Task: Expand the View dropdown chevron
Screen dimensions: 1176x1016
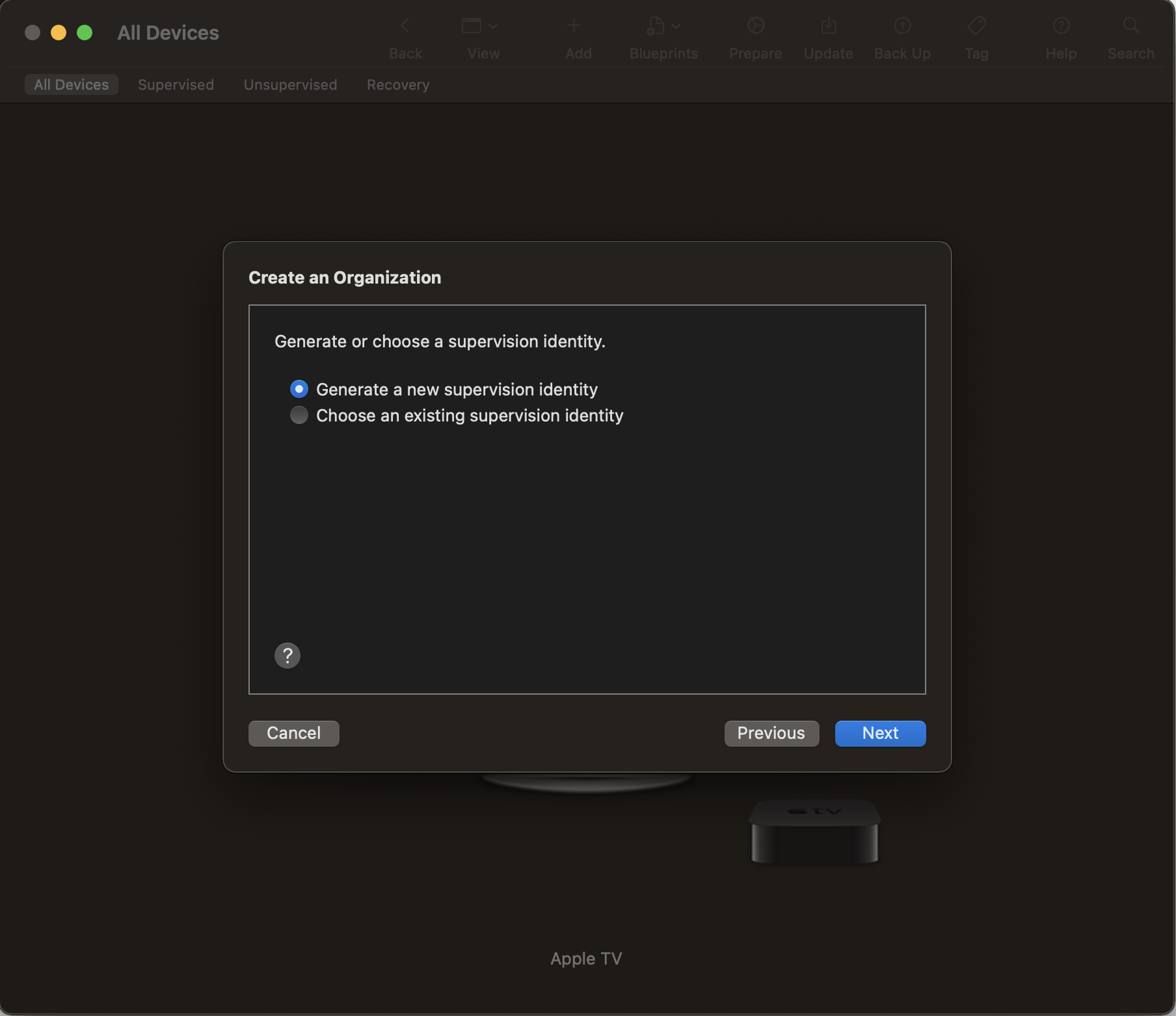Action: point(493,27)
